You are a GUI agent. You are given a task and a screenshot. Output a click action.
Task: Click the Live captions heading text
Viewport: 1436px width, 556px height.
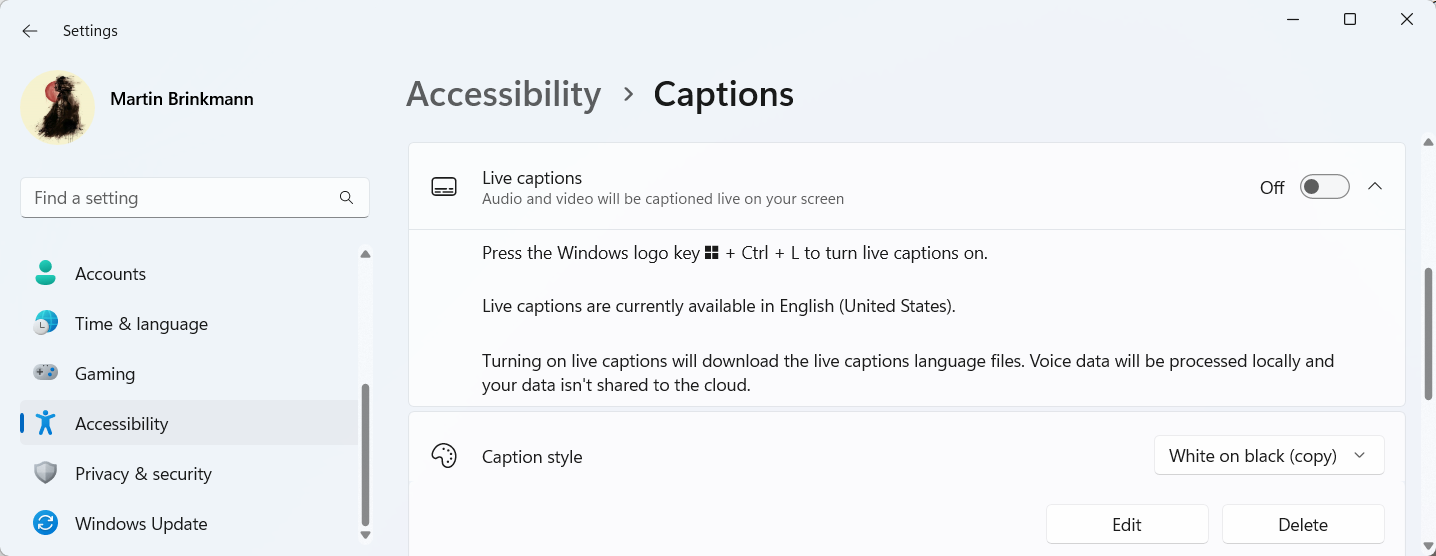pos(532,178)
